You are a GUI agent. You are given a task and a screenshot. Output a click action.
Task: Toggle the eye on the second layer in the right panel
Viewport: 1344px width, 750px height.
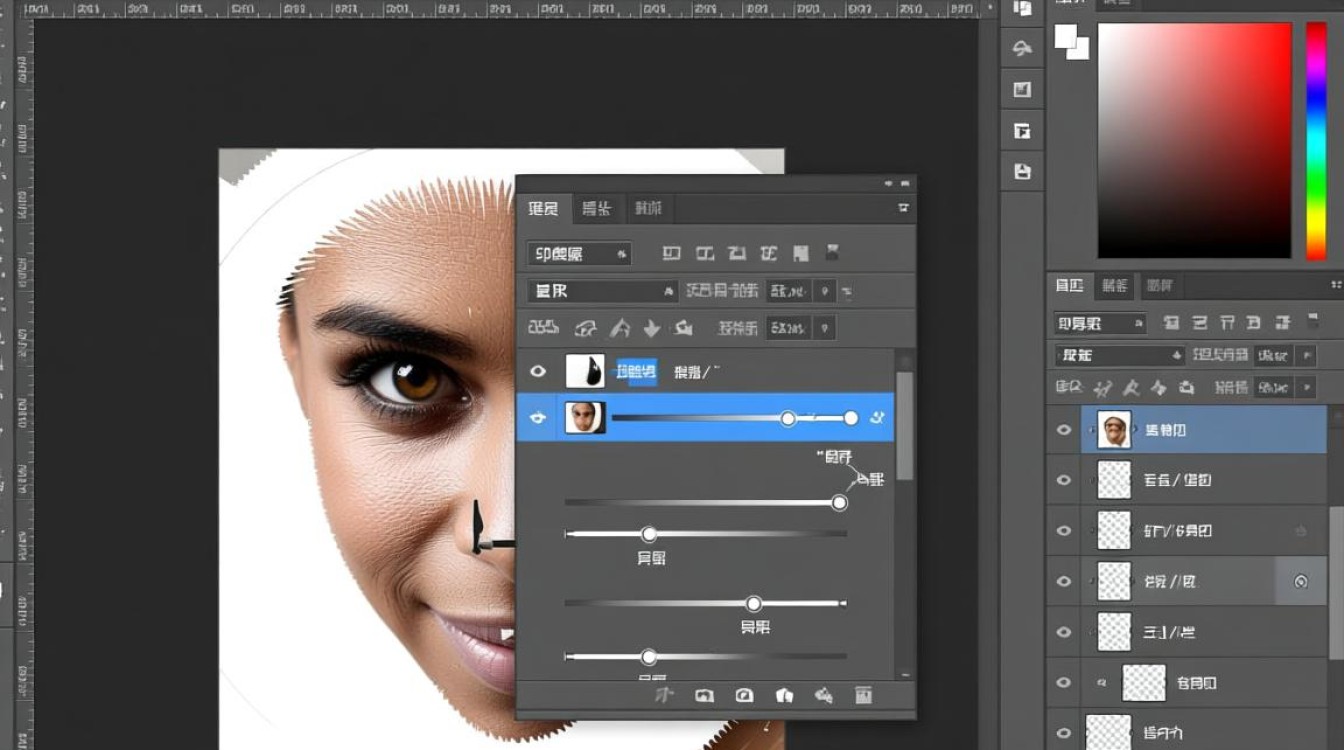coord(1063,480)
